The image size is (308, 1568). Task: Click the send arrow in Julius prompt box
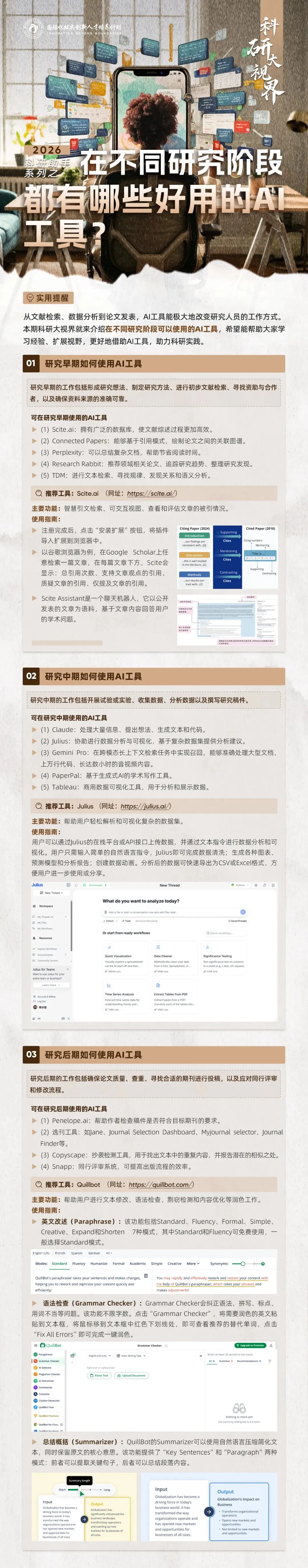pyautogui.click(x=243, y=912)
